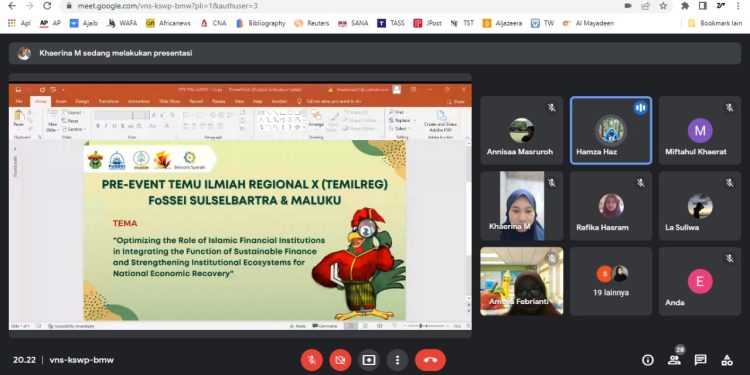Open the in-call chat panel
Screen dimensions: 750x375
700,360
